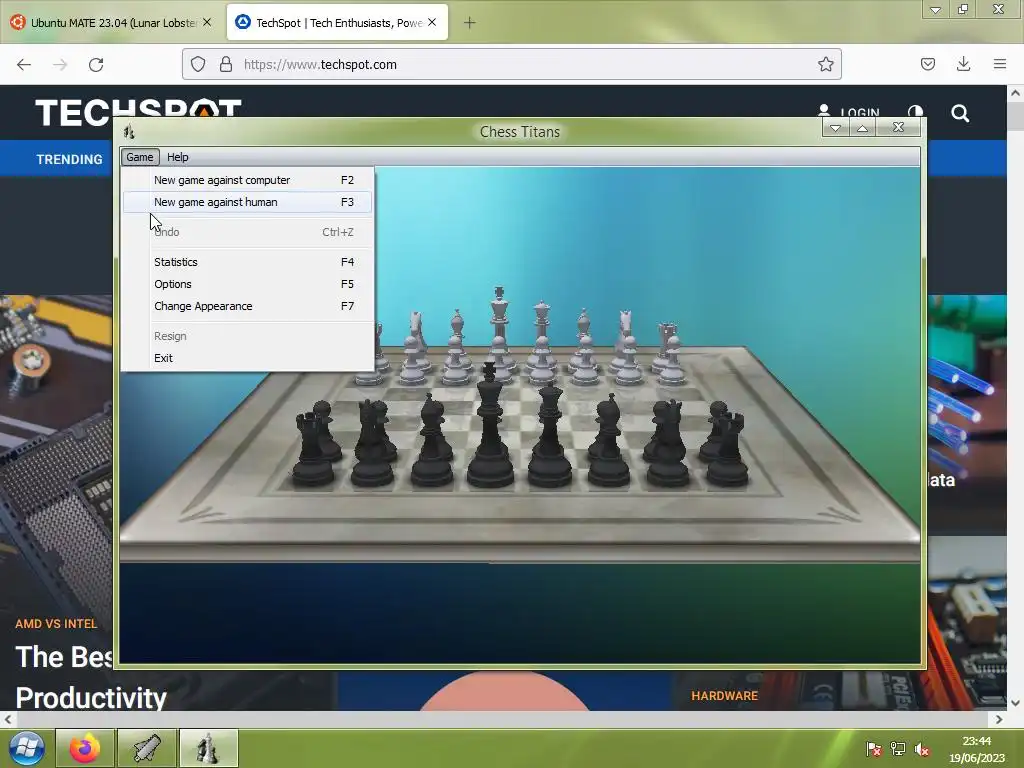This screenshot has height=768, width=1024.
Task: Go back with Firefox back arrow
Action: [24, 65]
